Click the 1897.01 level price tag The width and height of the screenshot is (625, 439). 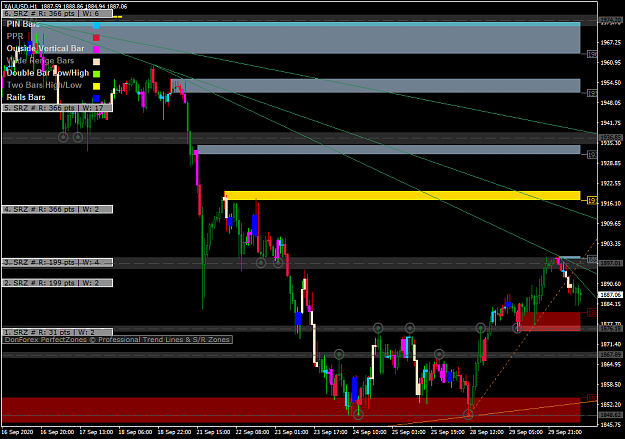click(x=610, y=263)
